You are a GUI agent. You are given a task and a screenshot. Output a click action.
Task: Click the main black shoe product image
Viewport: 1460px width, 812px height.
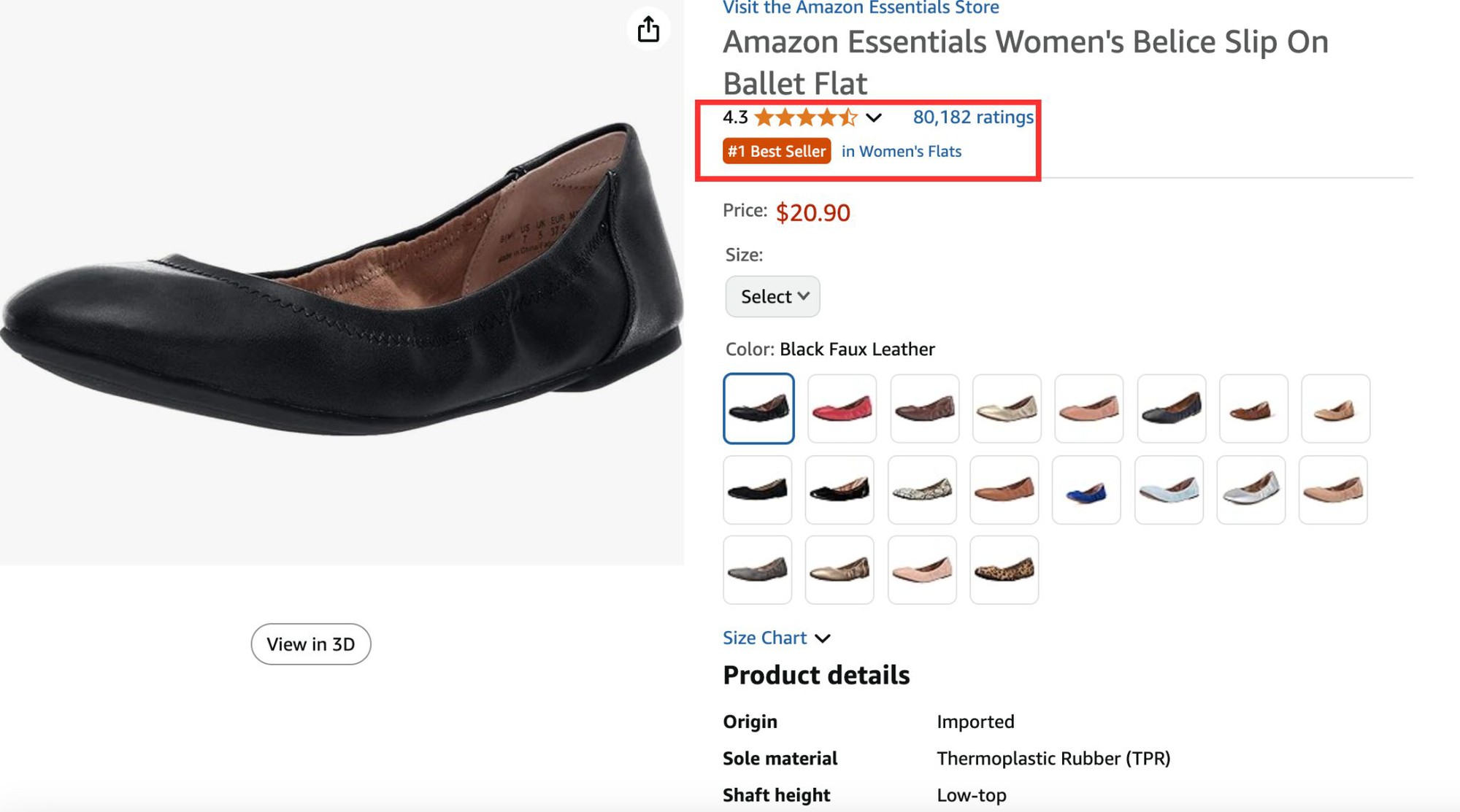click(342, 281)
